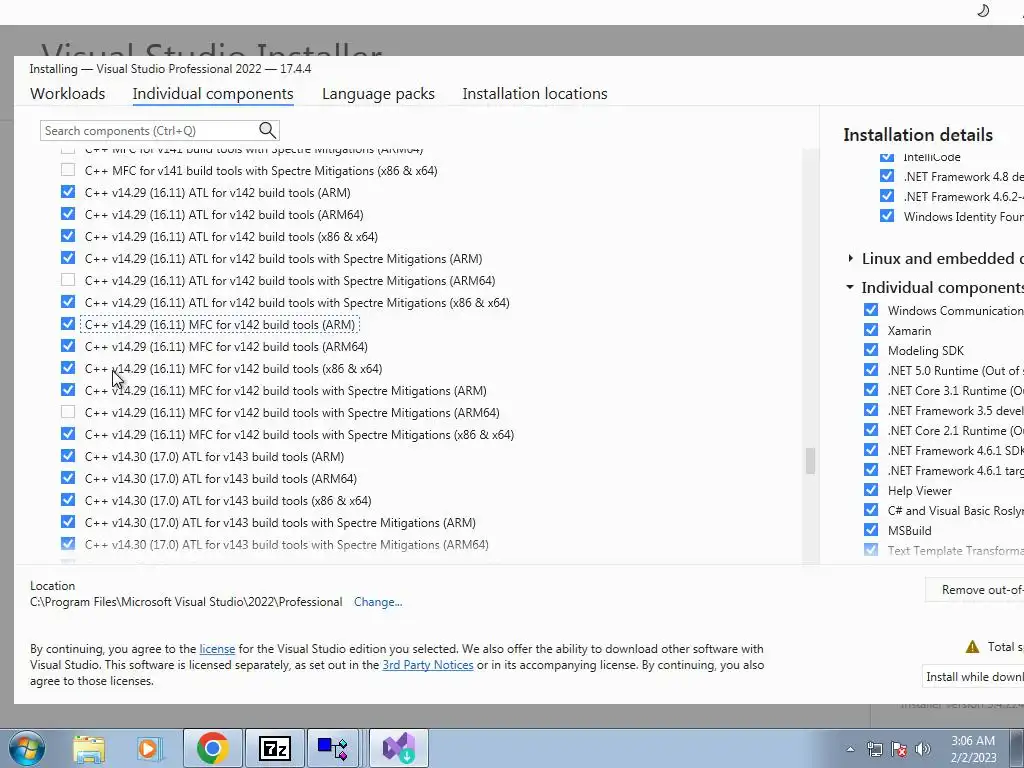Click the components list scrollbar thumb

810,461
